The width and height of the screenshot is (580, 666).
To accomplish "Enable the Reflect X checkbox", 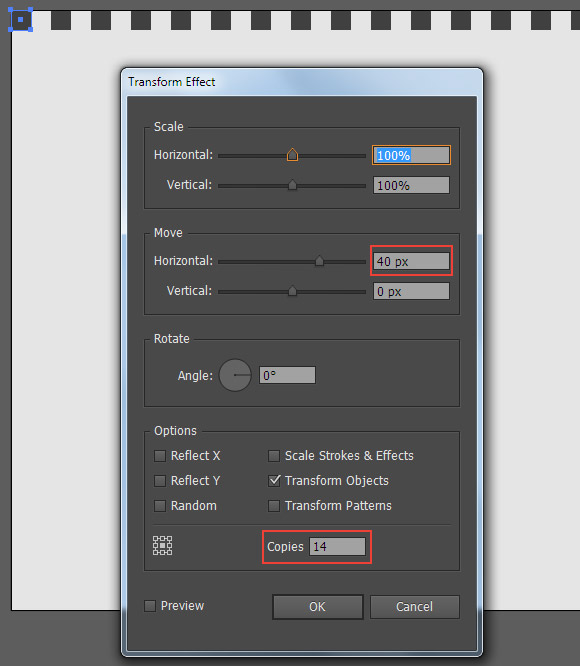I will [160, 456].
